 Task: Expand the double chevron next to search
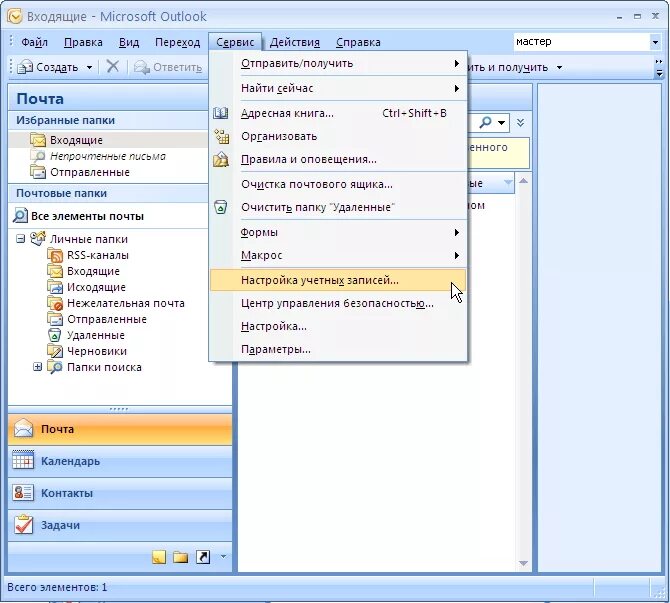[x=520, y=123]
